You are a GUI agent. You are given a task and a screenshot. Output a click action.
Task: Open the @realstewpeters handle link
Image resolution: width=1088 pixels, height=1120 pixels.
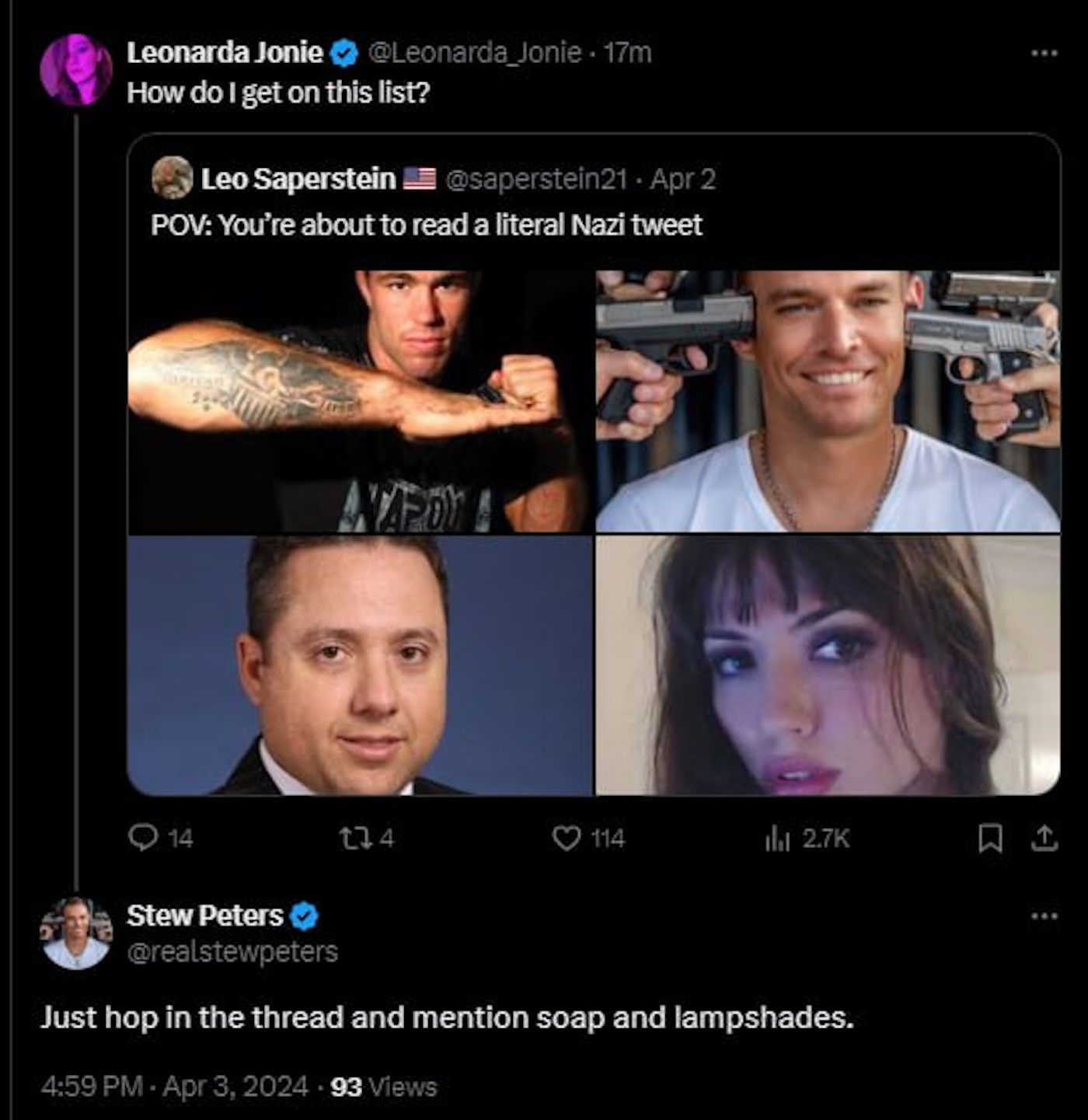pyautogui.click(x=232, y=951)
